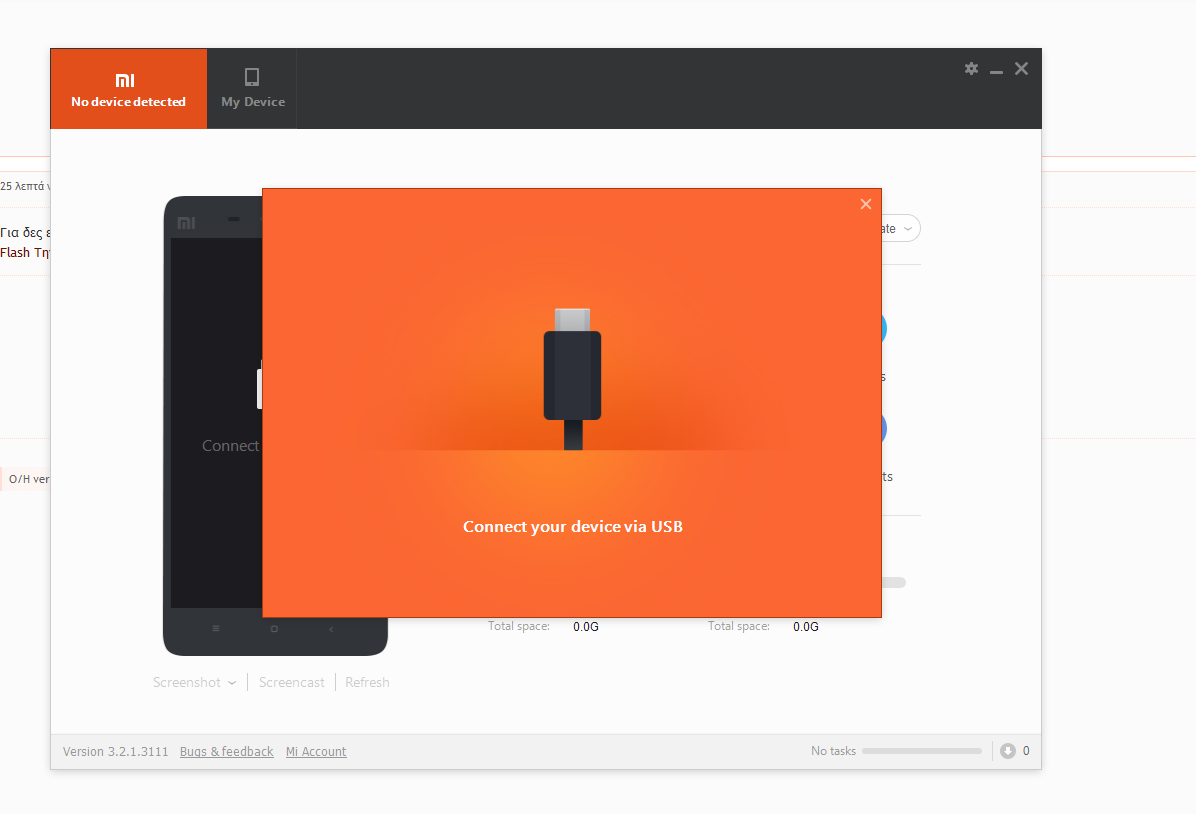Select the No device detected tab
Image resolution: width=1196 pixels, height=814 pixels.
tap(128, 88)
